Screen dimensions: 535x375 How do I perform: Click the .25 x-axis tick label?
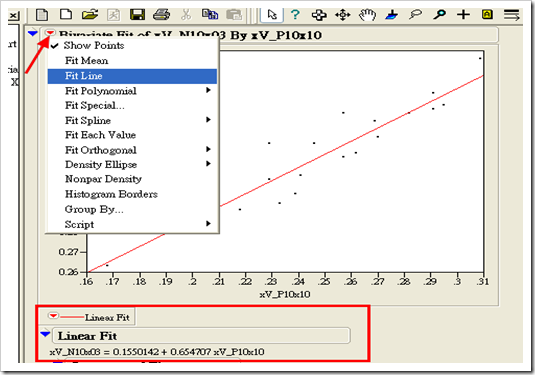click(324, 282)
